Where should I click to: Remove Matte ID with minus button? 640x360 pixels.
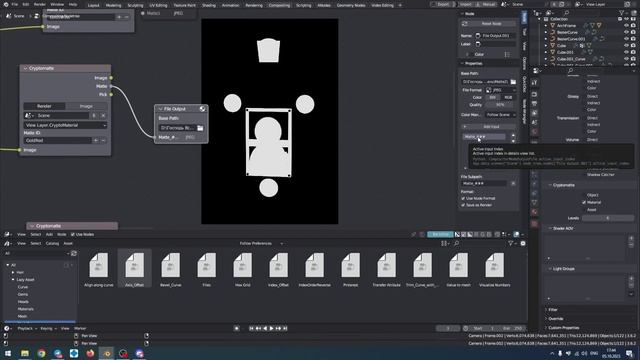[x=103, y=140]
